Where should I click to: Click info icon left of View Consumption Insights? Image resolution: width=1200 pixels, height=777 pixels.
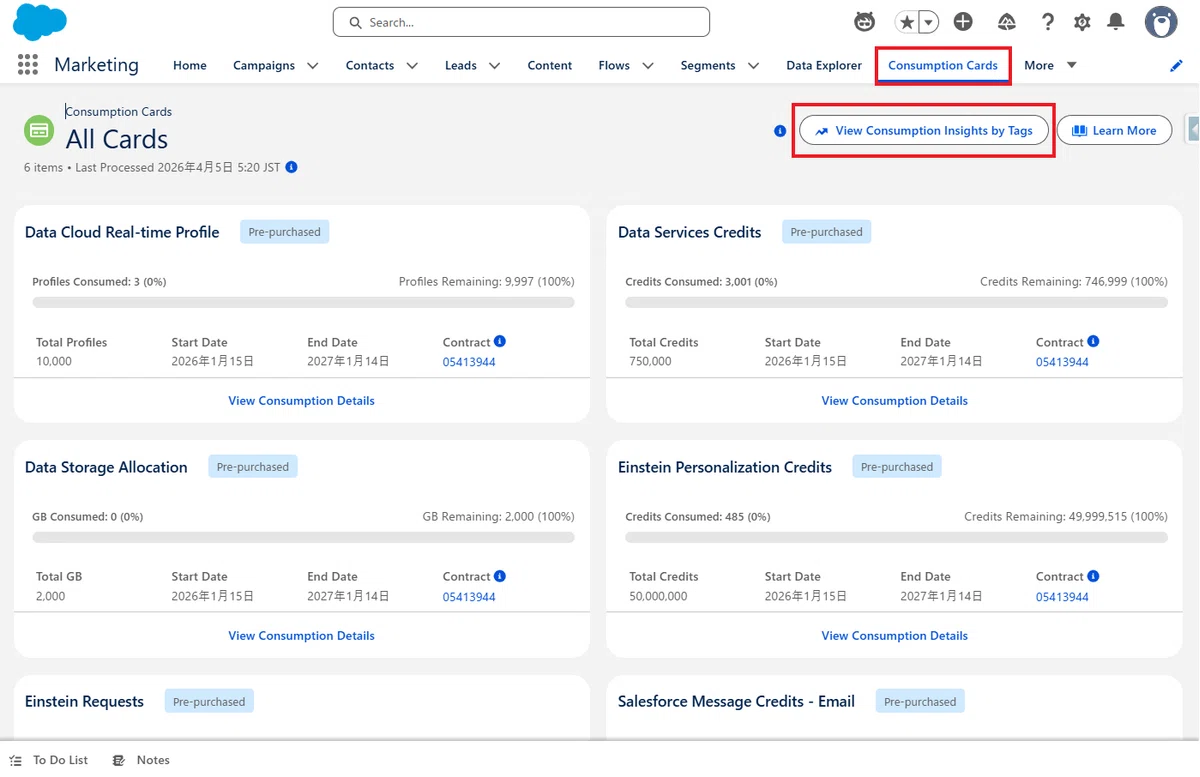[x=780, y=131]
